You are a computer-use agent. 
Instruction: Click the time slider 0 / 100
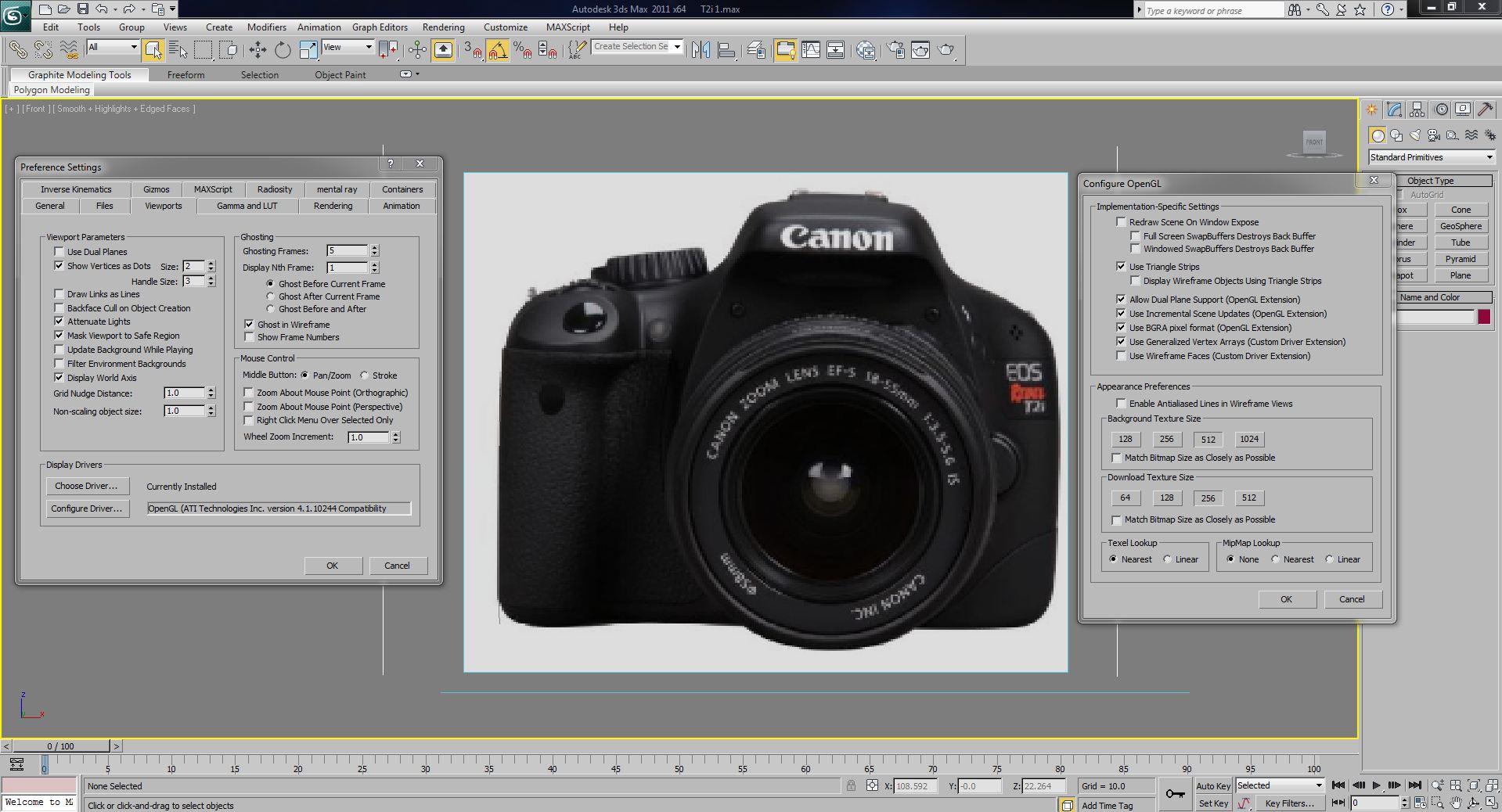pos(60,746)
